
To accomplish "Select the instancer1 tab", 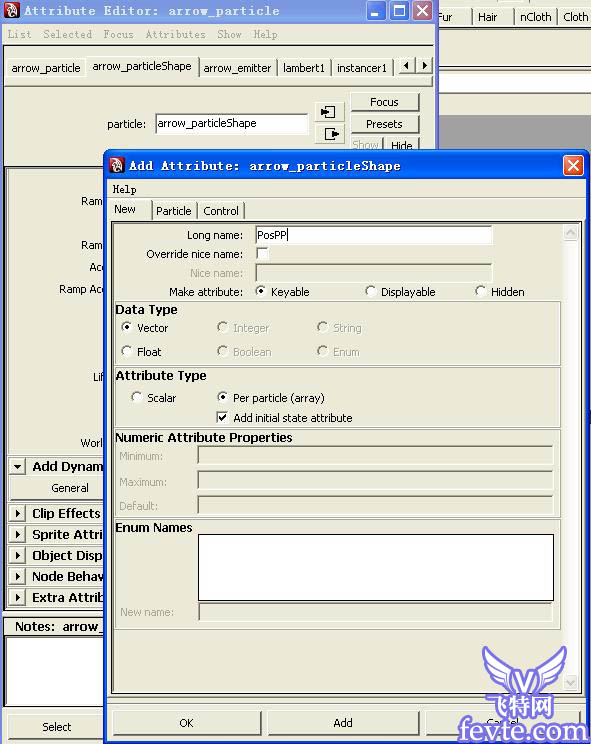I will pos(362,68).
